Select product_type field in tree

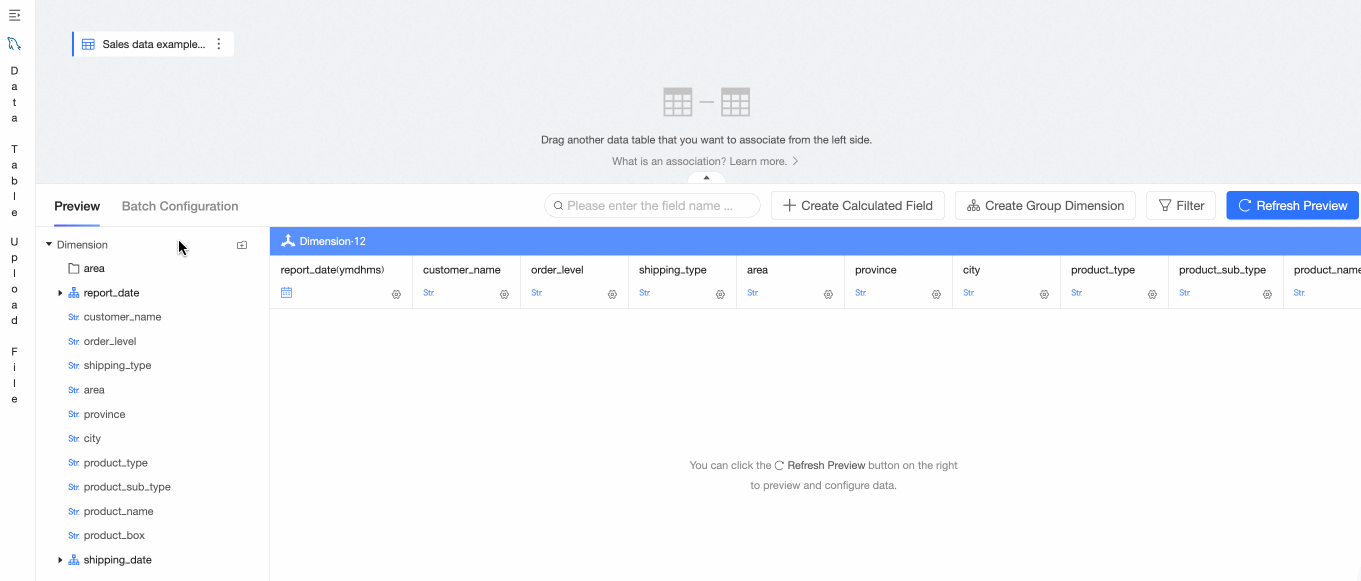point(115,463)
